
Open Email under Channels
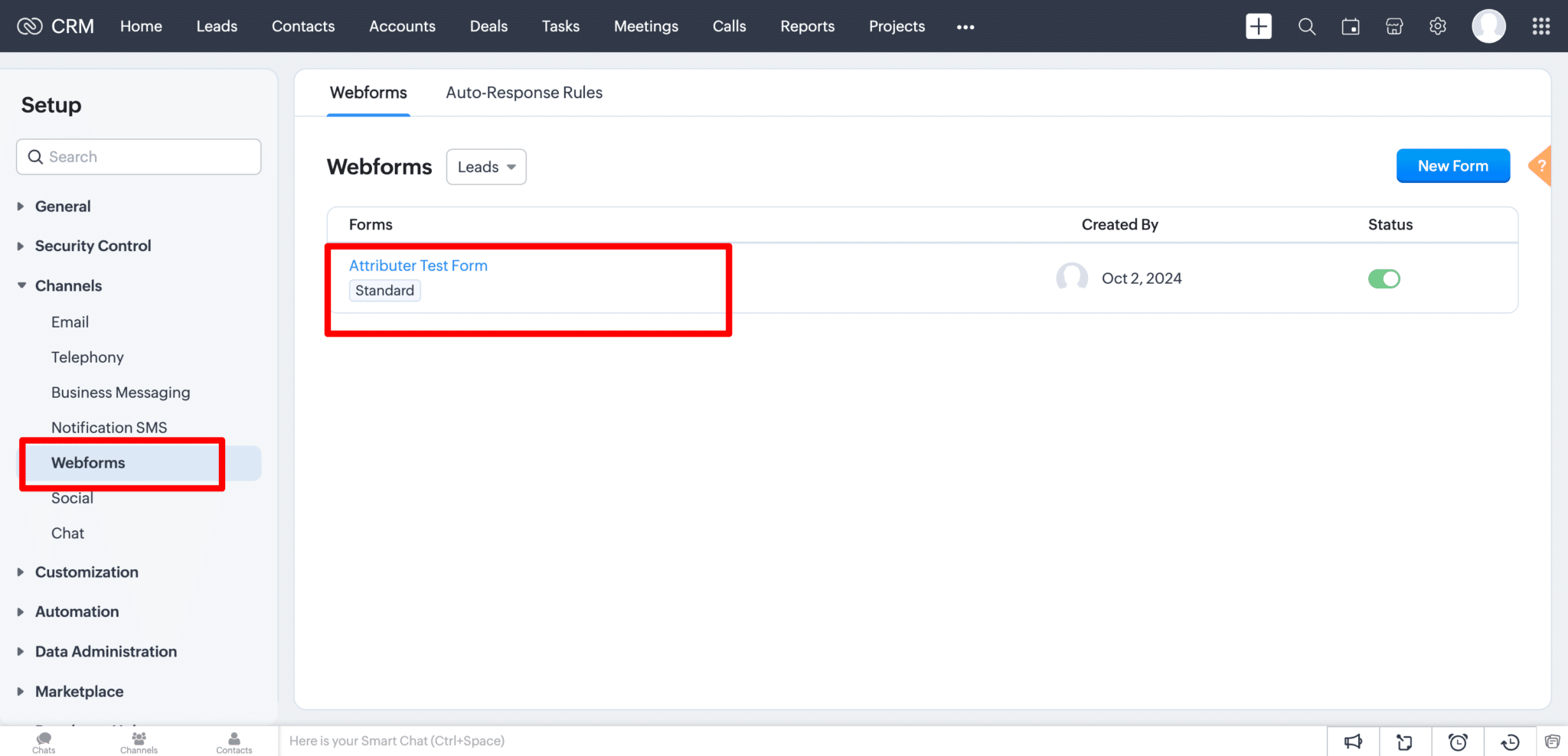click(70, 322)
